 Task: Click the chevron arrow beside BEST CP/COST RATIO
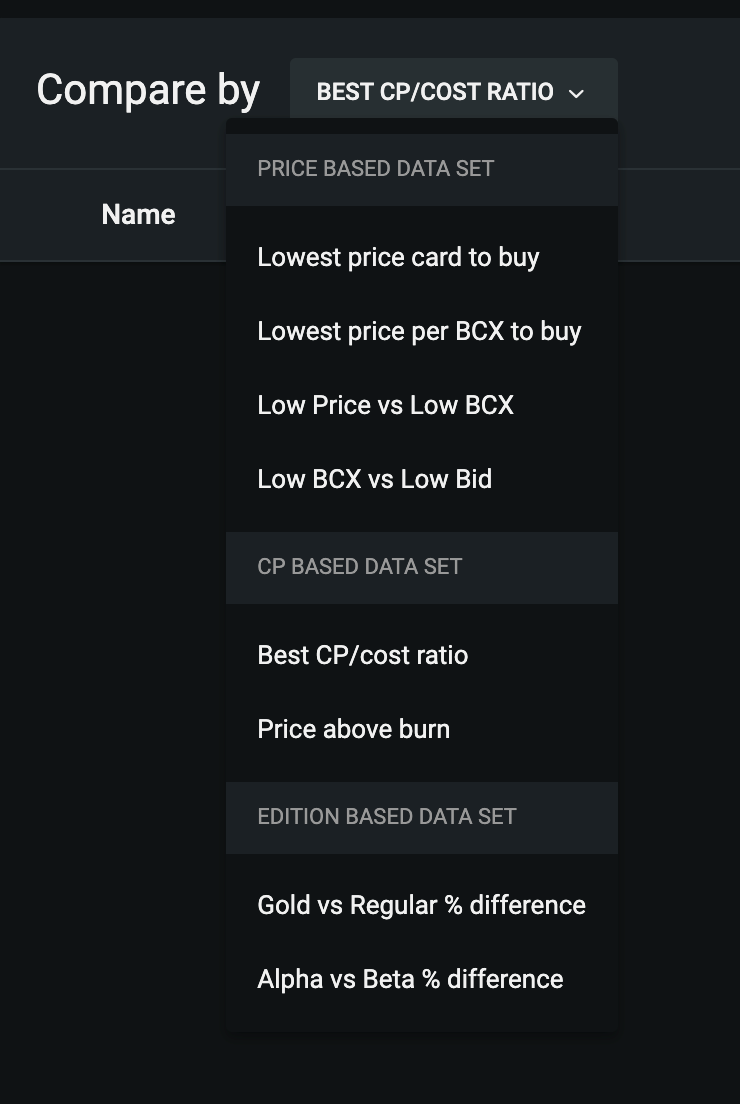tap(576, 93)
